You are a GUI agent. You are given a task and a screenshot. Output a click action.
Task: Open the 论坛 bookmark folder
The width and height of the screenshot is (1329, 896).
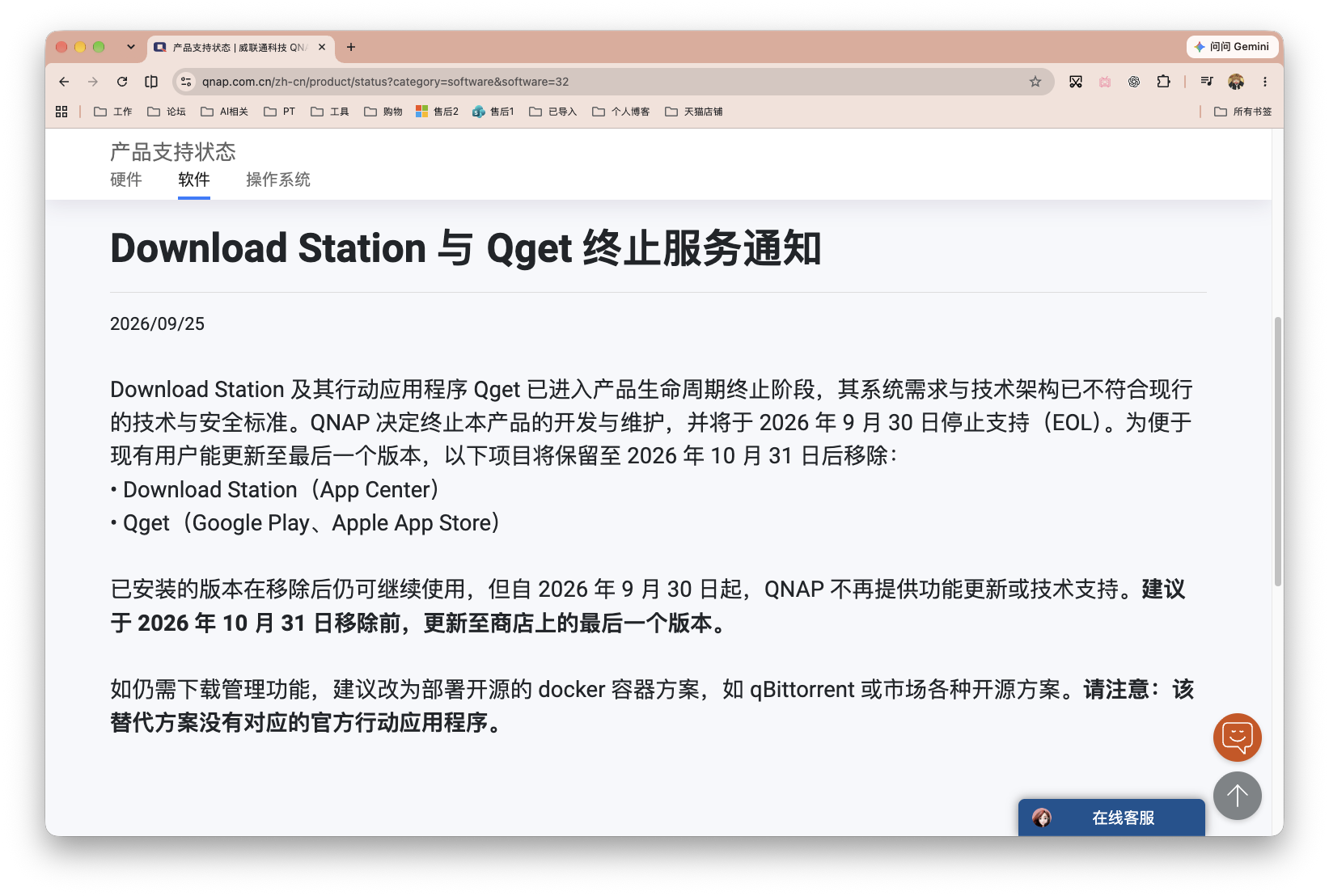point(167,112)
